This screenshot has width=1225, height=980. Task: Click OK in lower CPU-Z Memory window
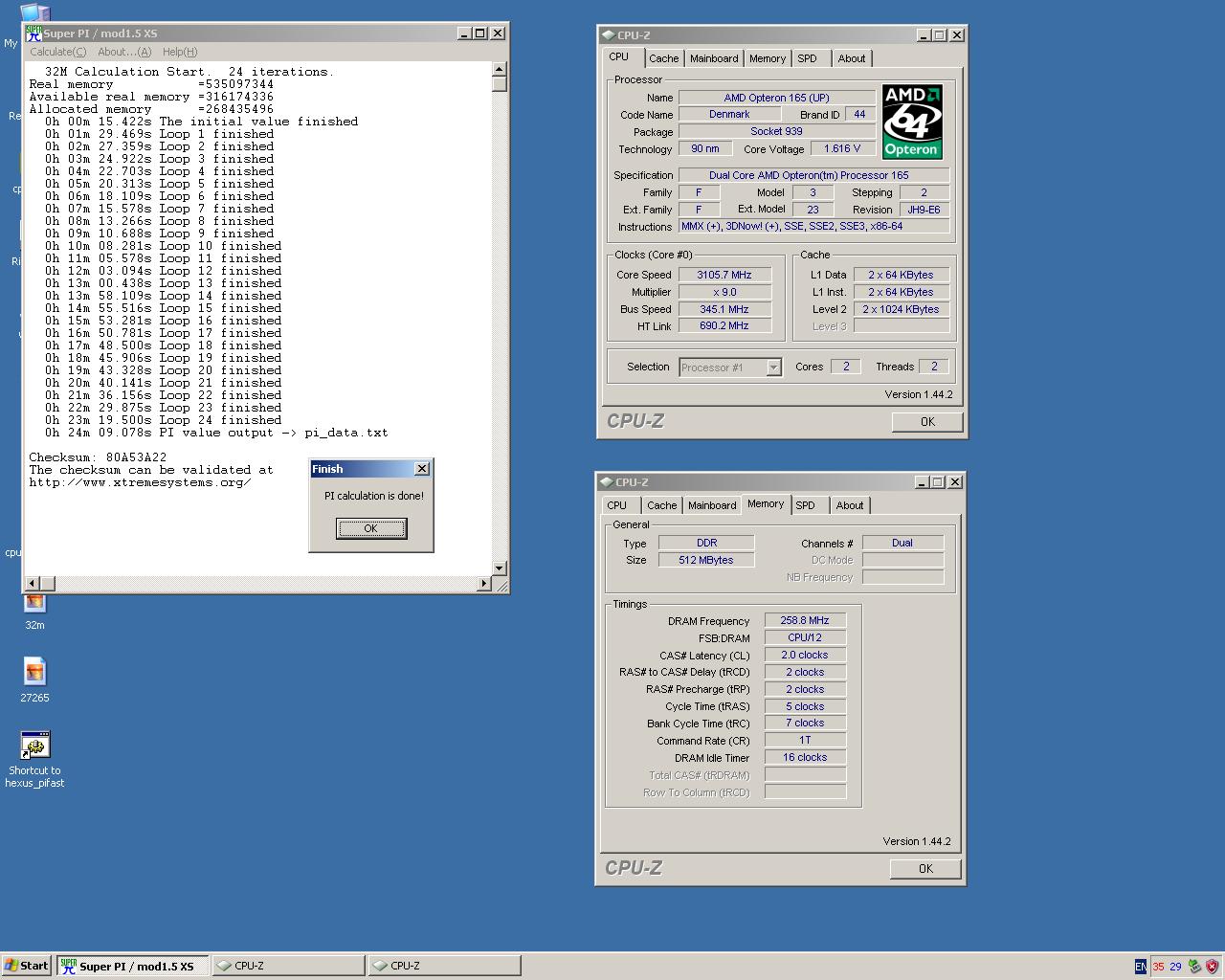click(x=925, y=869)
